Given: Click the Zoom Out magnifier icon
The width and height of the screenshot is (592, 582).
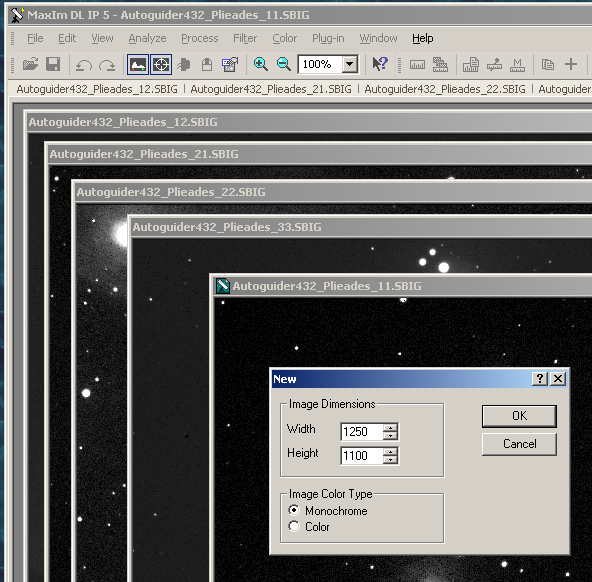Looking at the screenshot, I should point(284,64).
